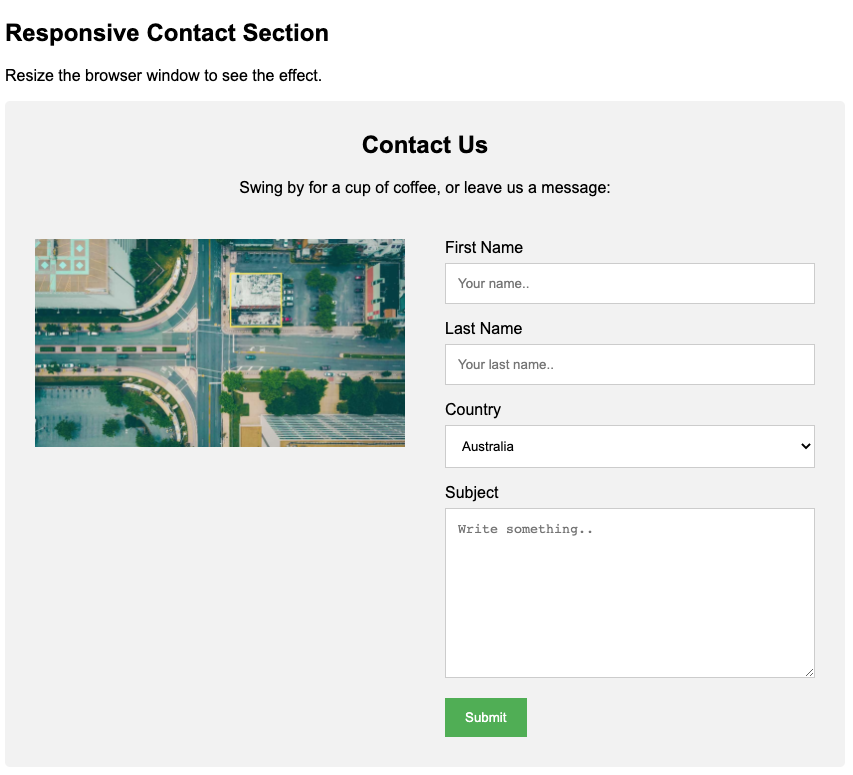853x775 pixels.
Task: Click the textarea resize handle corner
Action: coord(809,672)
